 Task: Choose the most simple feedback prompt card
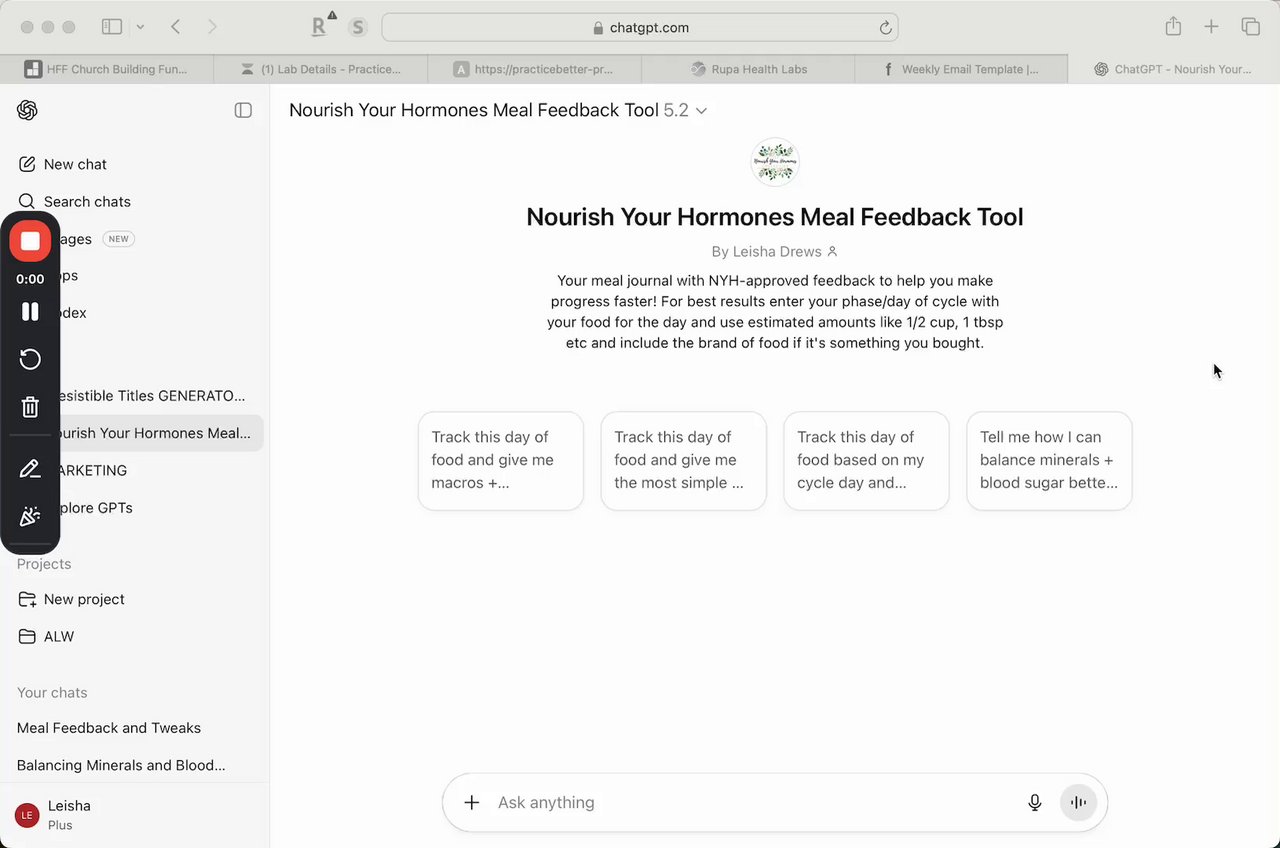(684, 461)
